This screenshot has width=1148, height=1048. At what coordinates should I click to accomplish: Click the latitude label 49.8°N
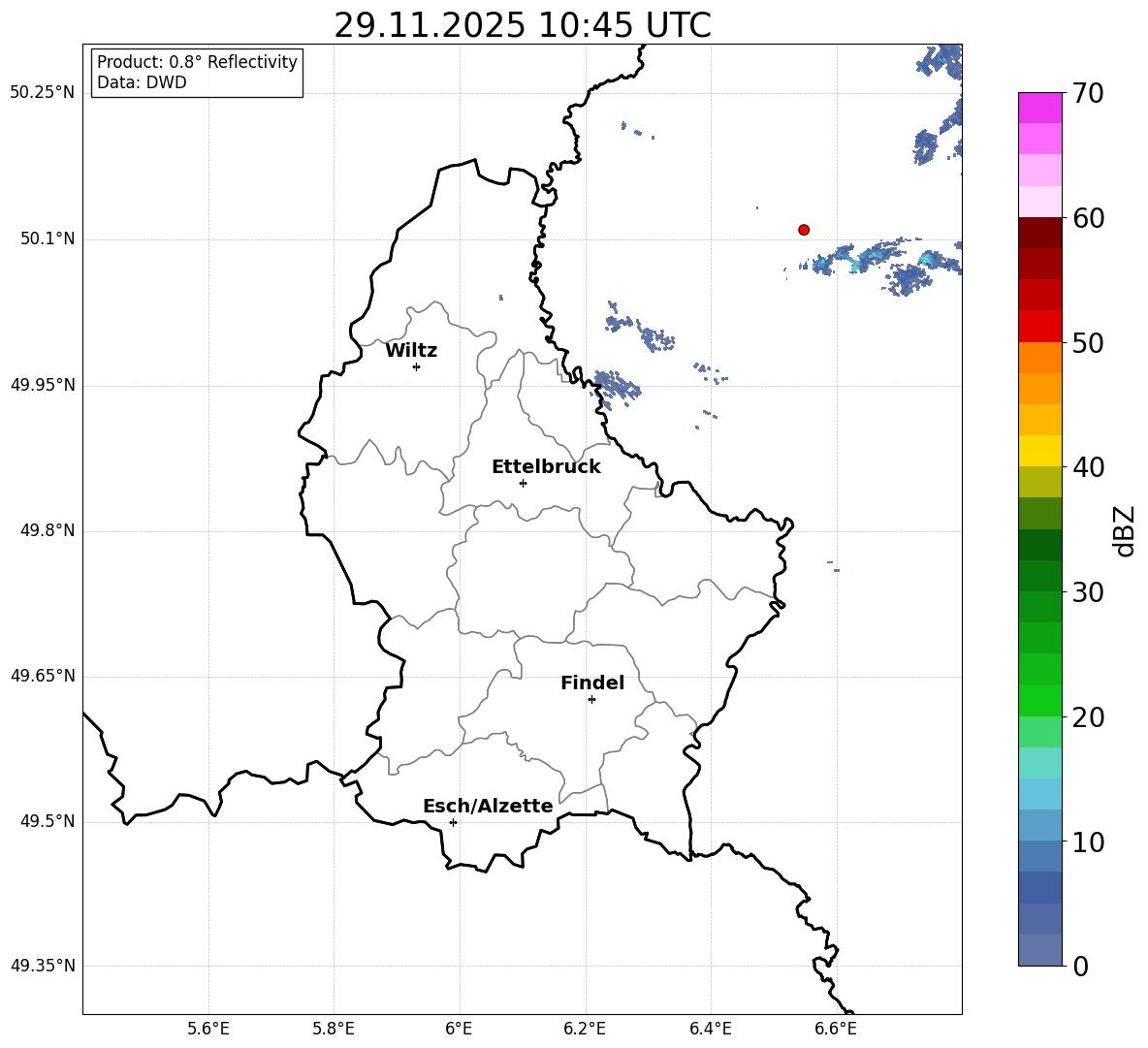click(48, 530)
